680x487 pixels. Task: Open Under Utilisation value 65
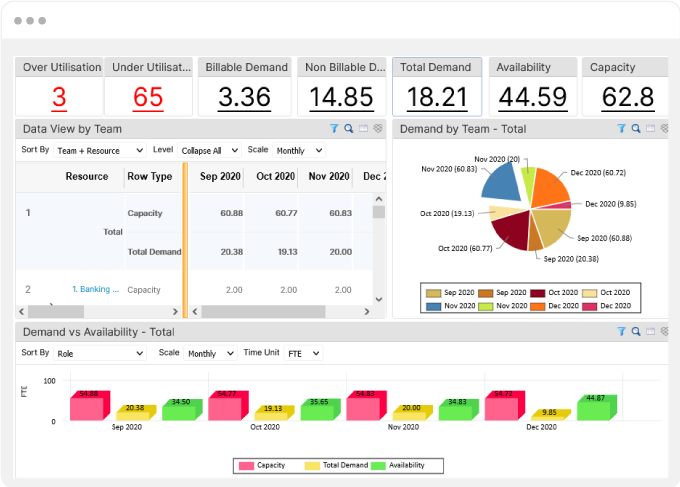(x=148, y=97)
